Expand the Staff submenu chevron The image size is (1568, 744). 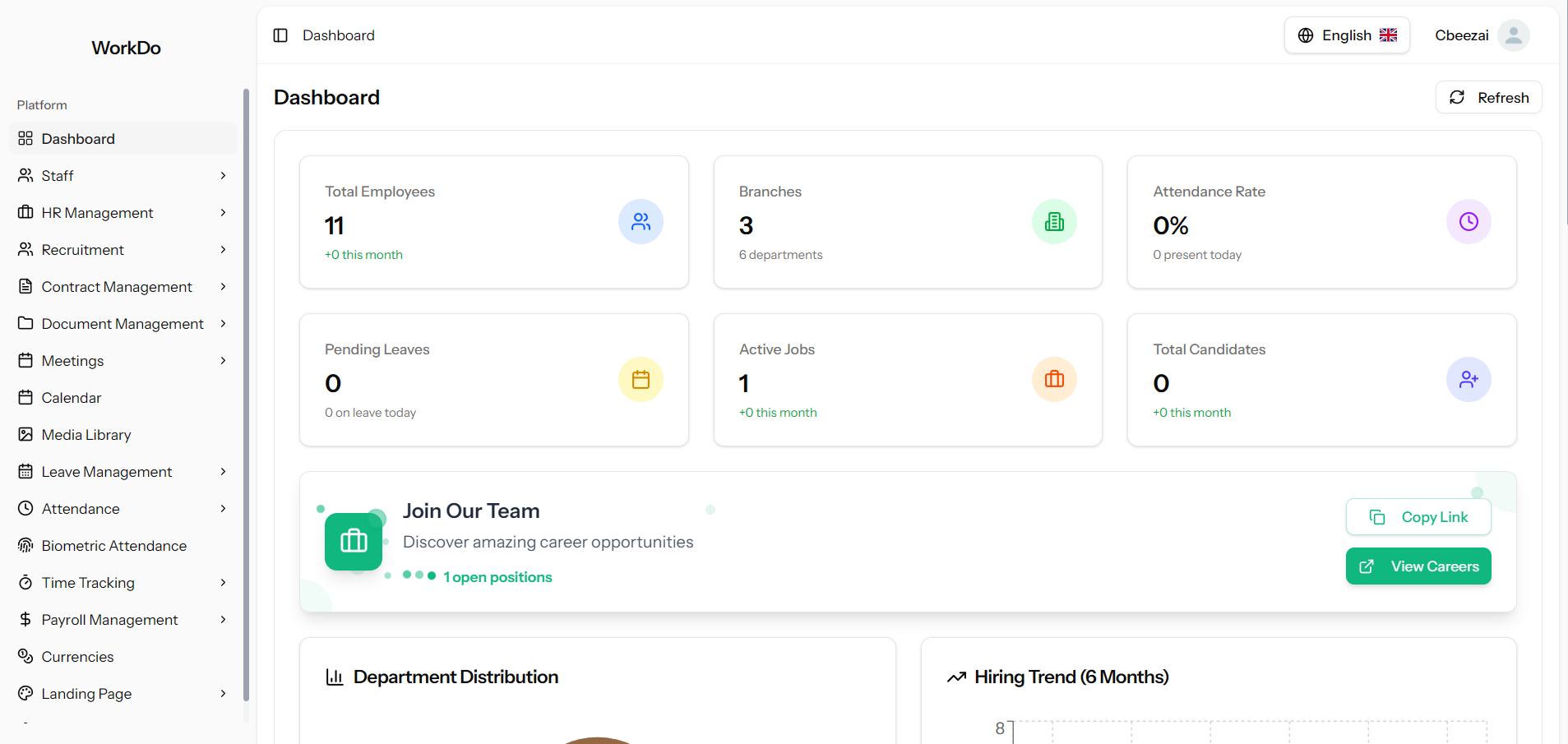click(223, 175)
